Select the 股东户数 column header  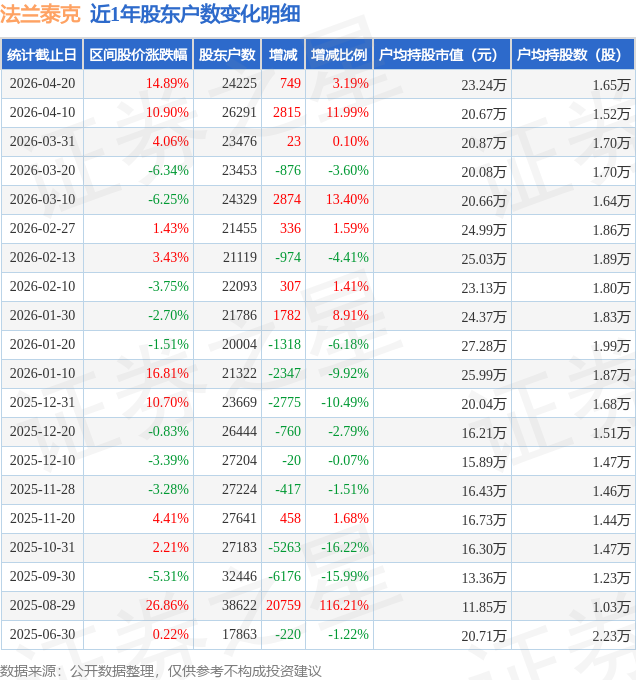227,55
